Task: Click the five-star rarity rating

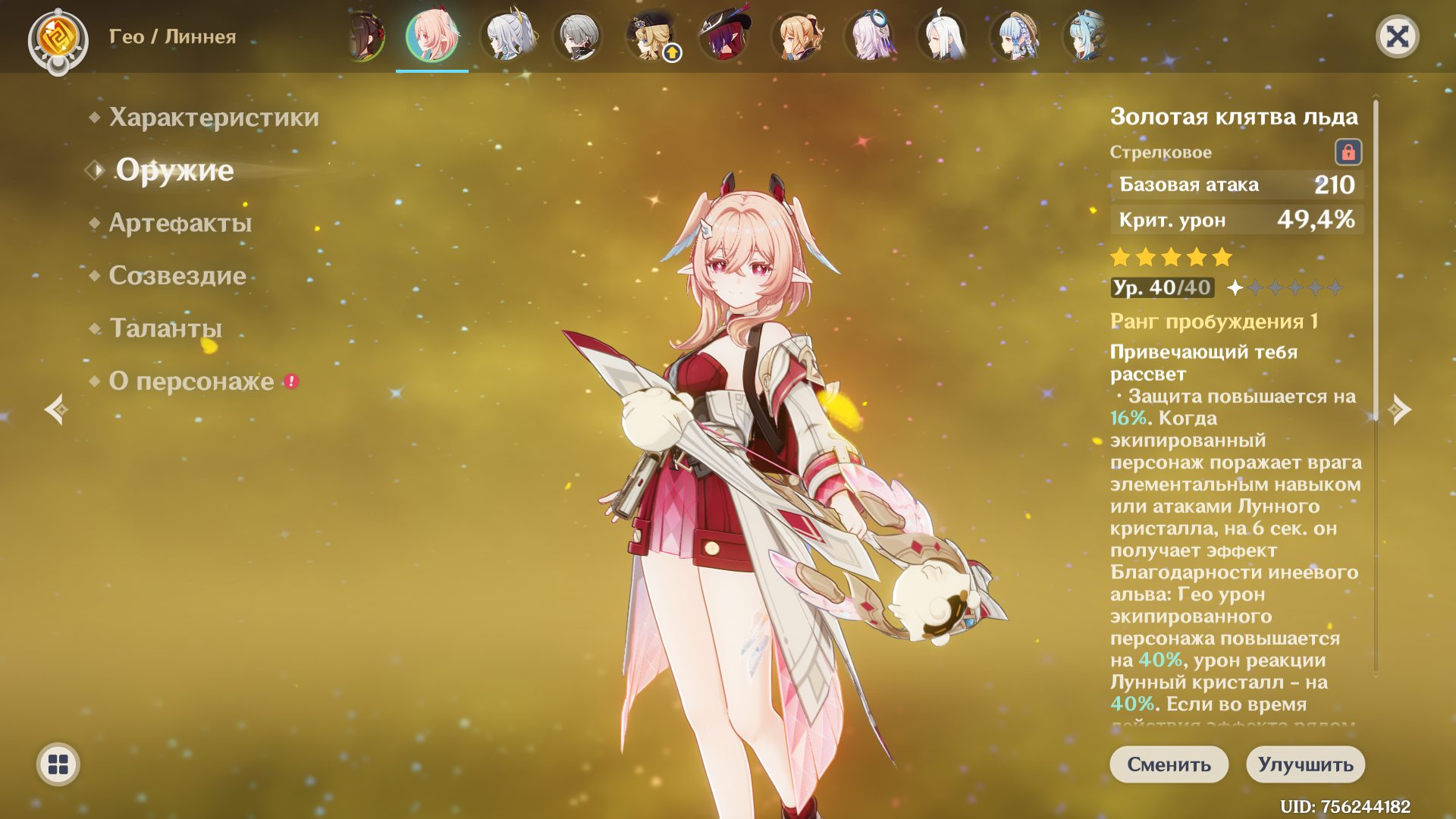Action: (x=1171, y=257)
